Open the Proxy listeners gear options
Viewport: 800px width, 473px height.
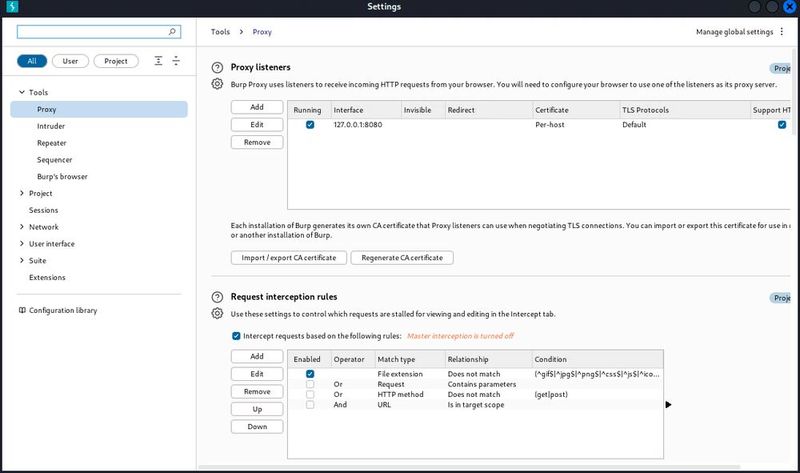(217, 84)
